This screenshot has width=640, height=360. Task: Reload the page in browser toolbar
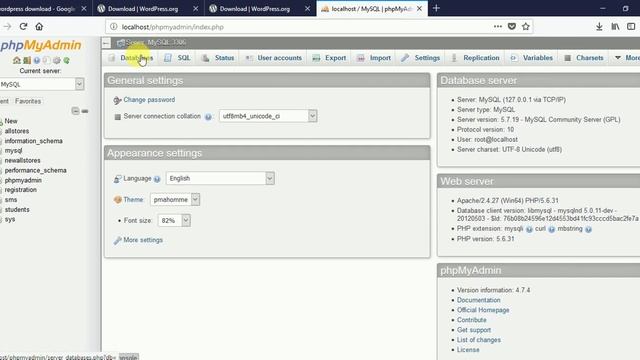(x=23, y=27)
